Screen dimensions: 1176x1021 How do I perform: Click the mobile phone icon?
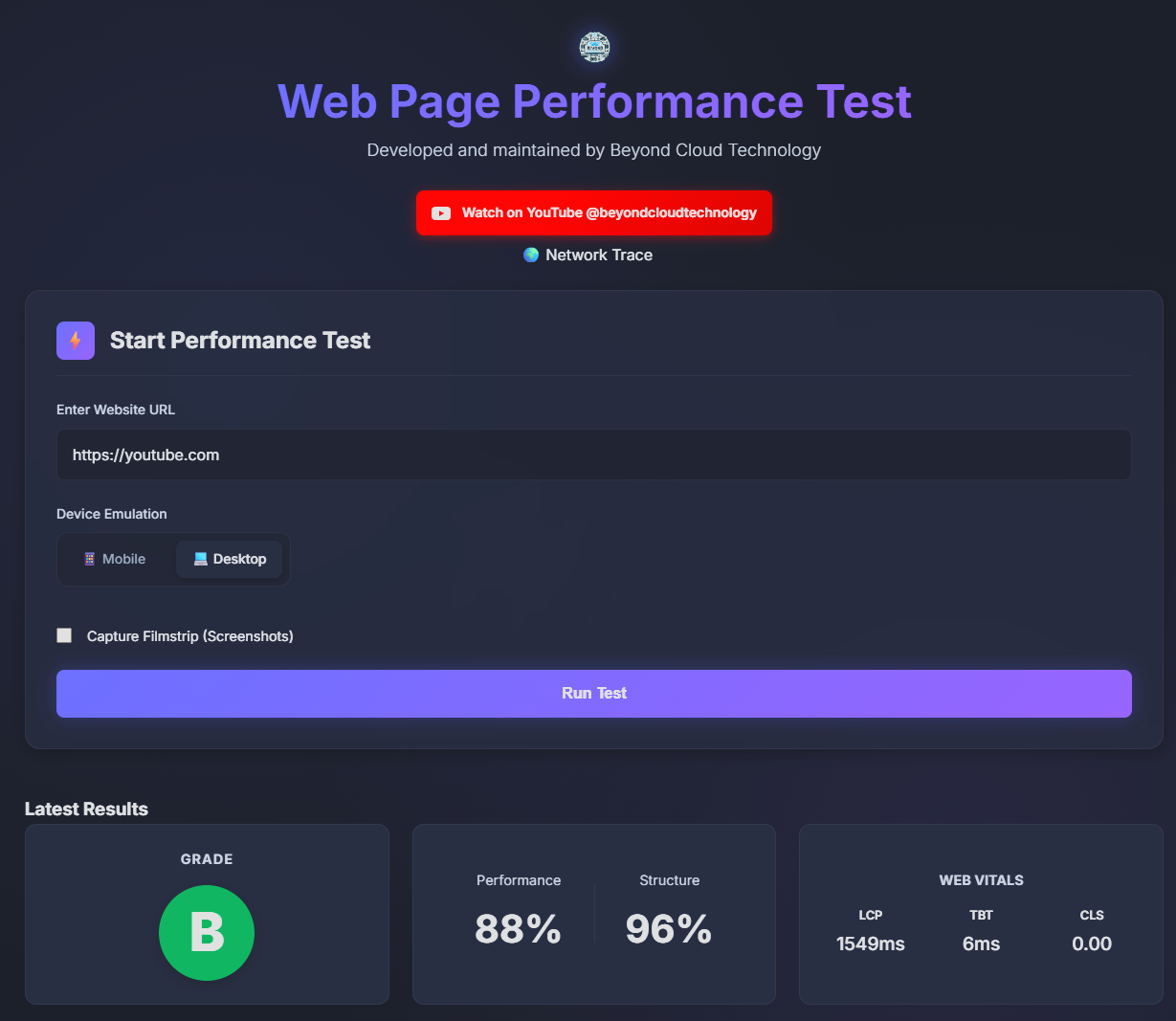[90, 559]
